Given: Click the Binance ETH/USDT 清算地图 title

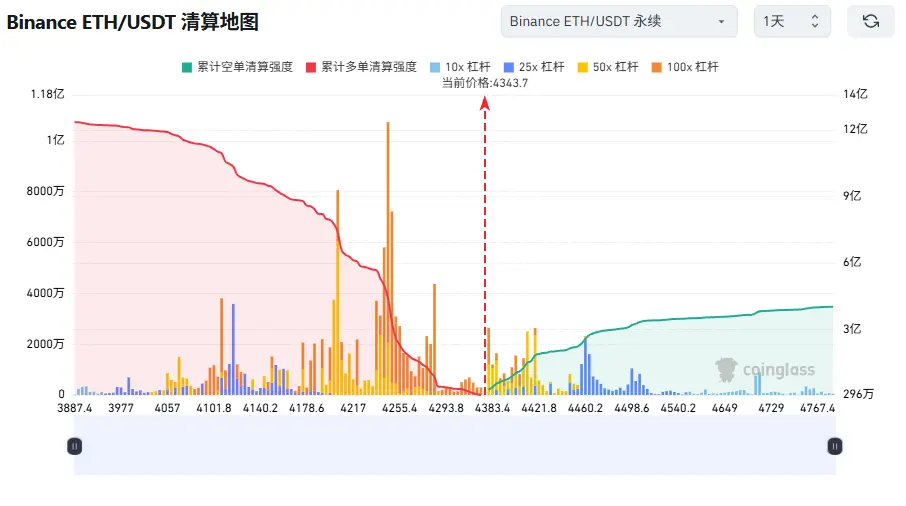Looking at the screenshot, I should (132, 22).
